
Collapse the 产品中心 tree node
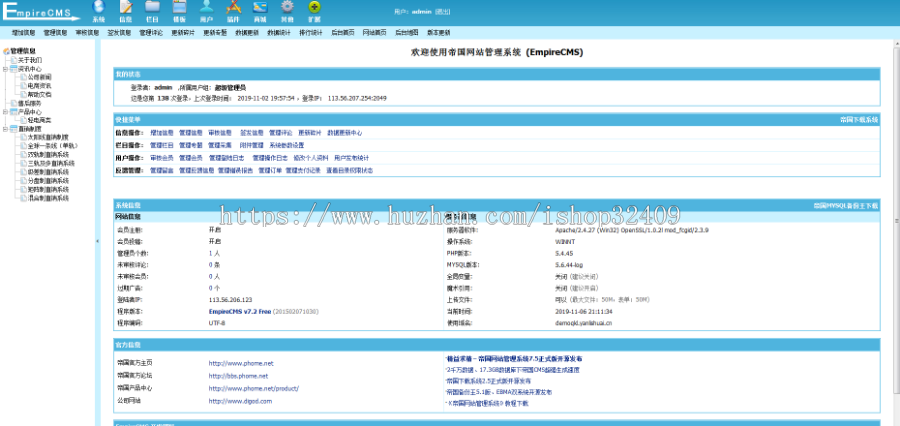click(5, 112)
